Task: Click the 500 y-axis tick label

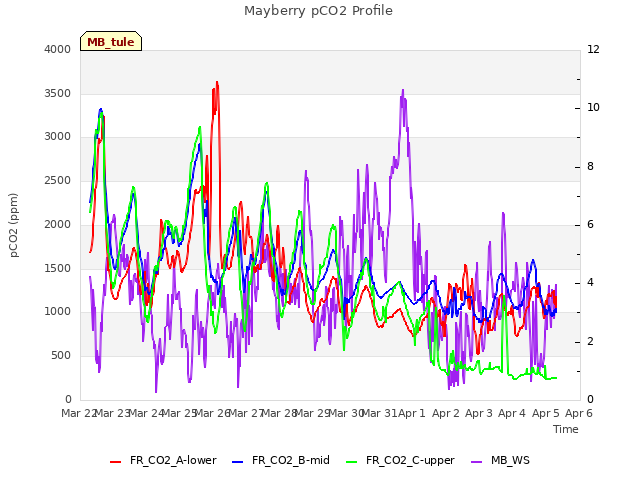Action: (x=61, y=356)
